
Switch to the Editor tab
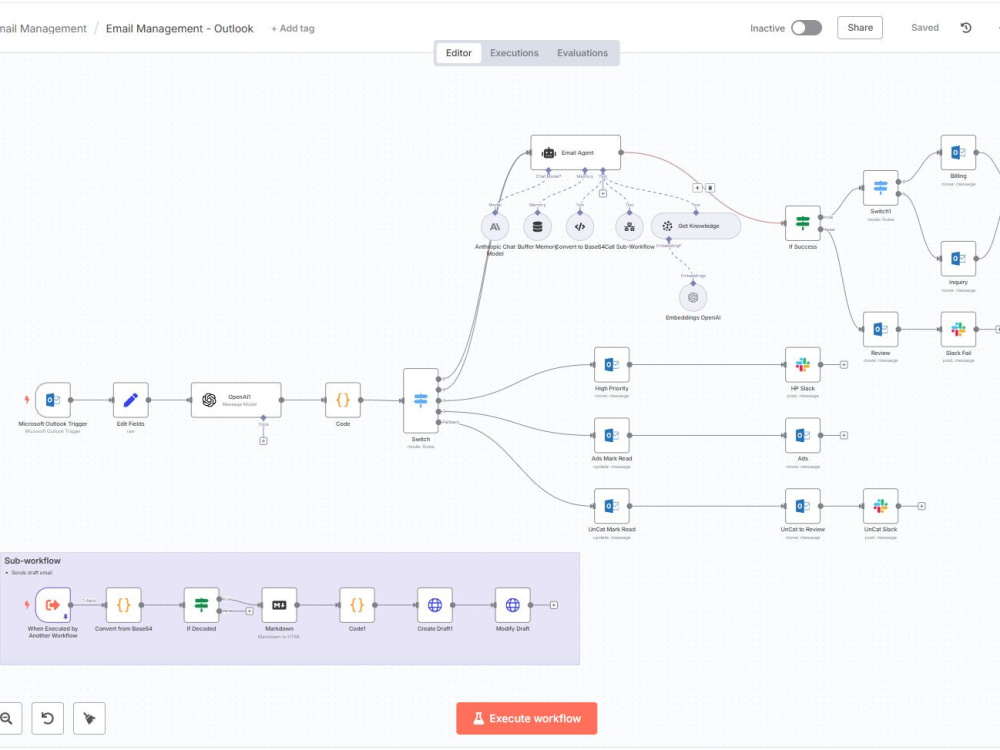click(x=459, y=53)
